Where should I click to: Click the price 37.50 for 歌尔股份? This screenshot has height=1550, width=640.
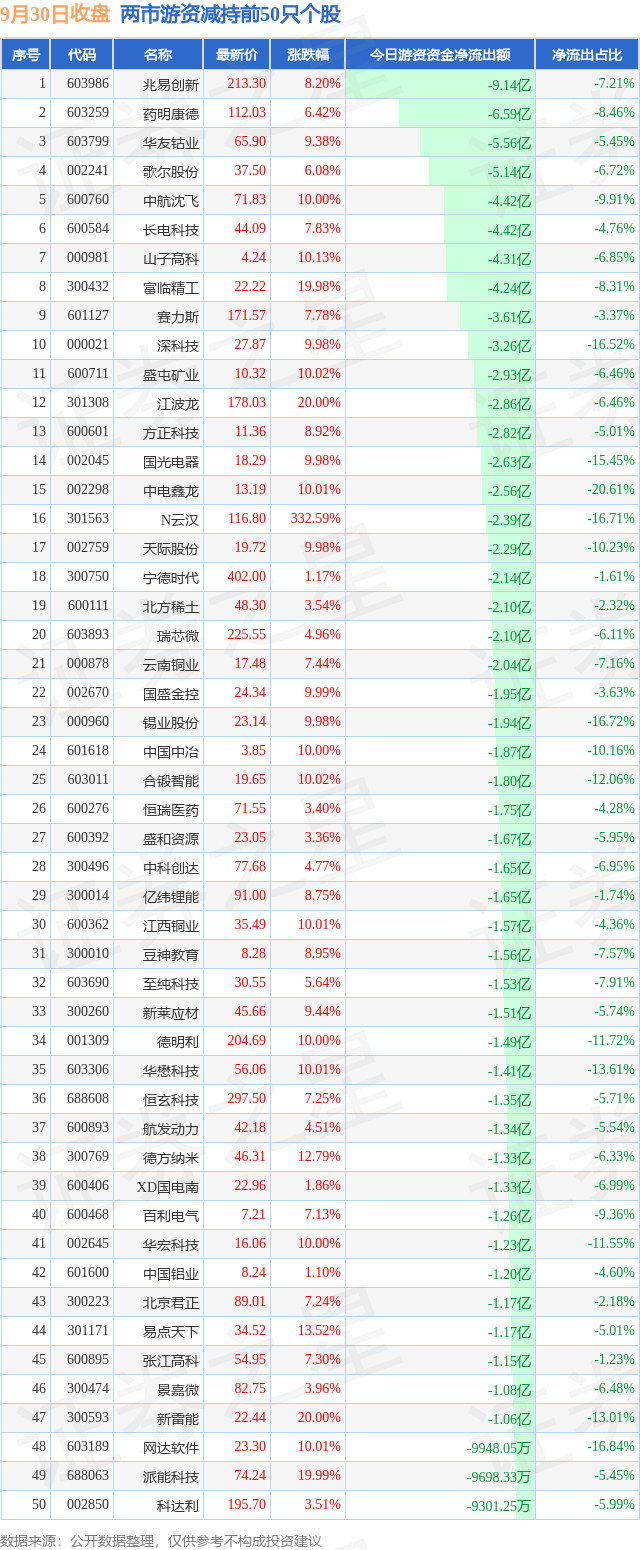tap(250, 172)
